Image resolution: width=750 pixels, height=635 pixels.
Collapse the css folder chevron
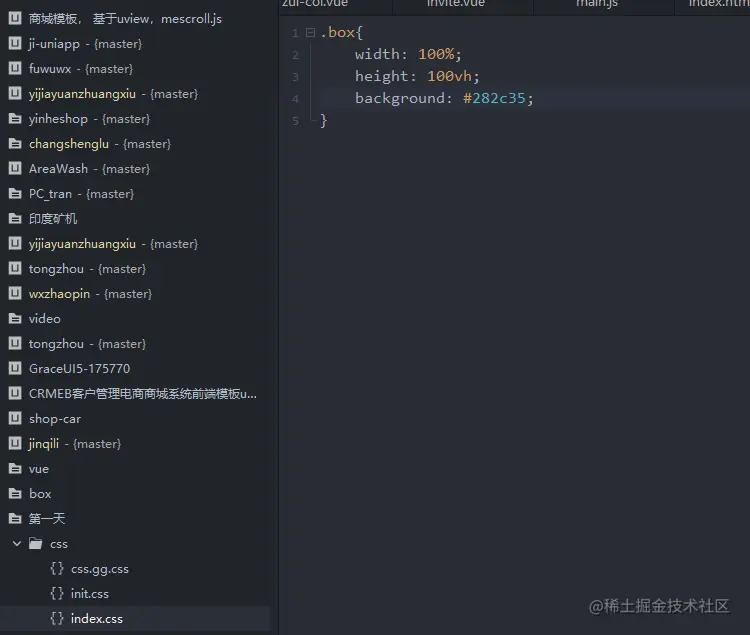17,544
